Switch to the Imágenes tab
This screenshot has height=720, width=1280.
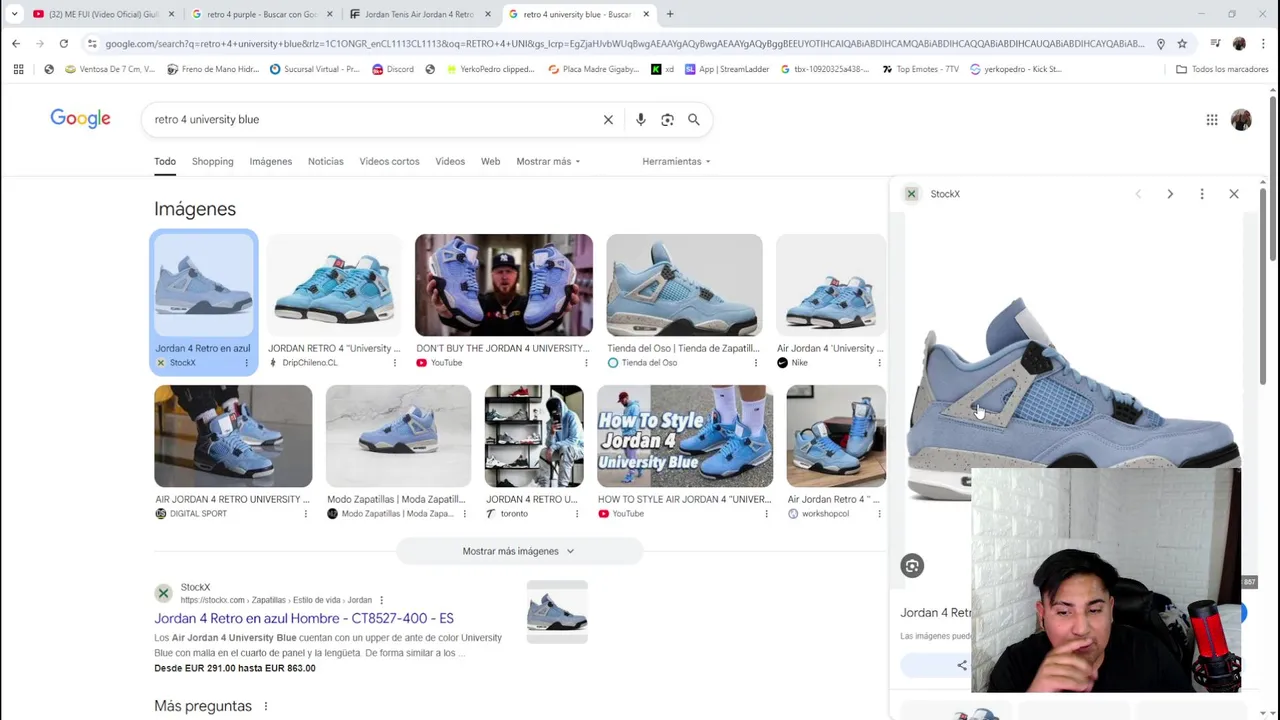(271, 161)
